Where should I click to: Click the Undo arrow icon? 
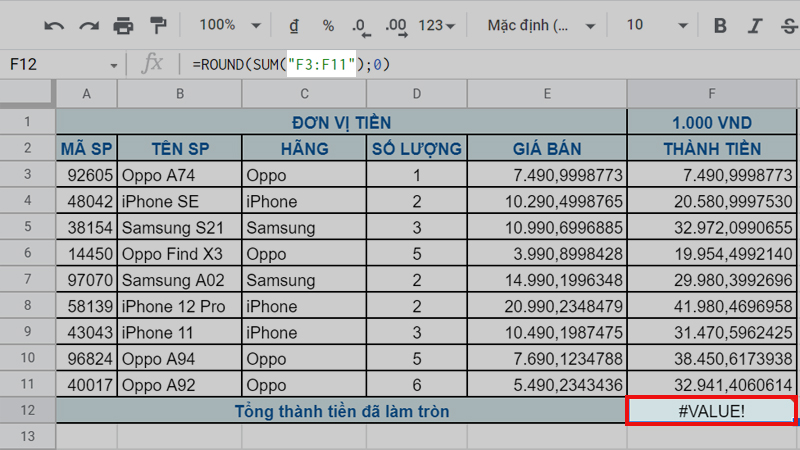(x=54, y=25)
